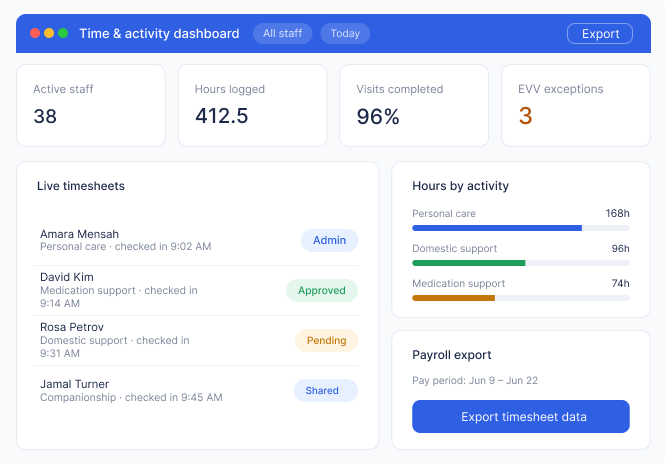The image size is (665, 464).
Task: Click the Export button in header
Action: tap(600, 34)
